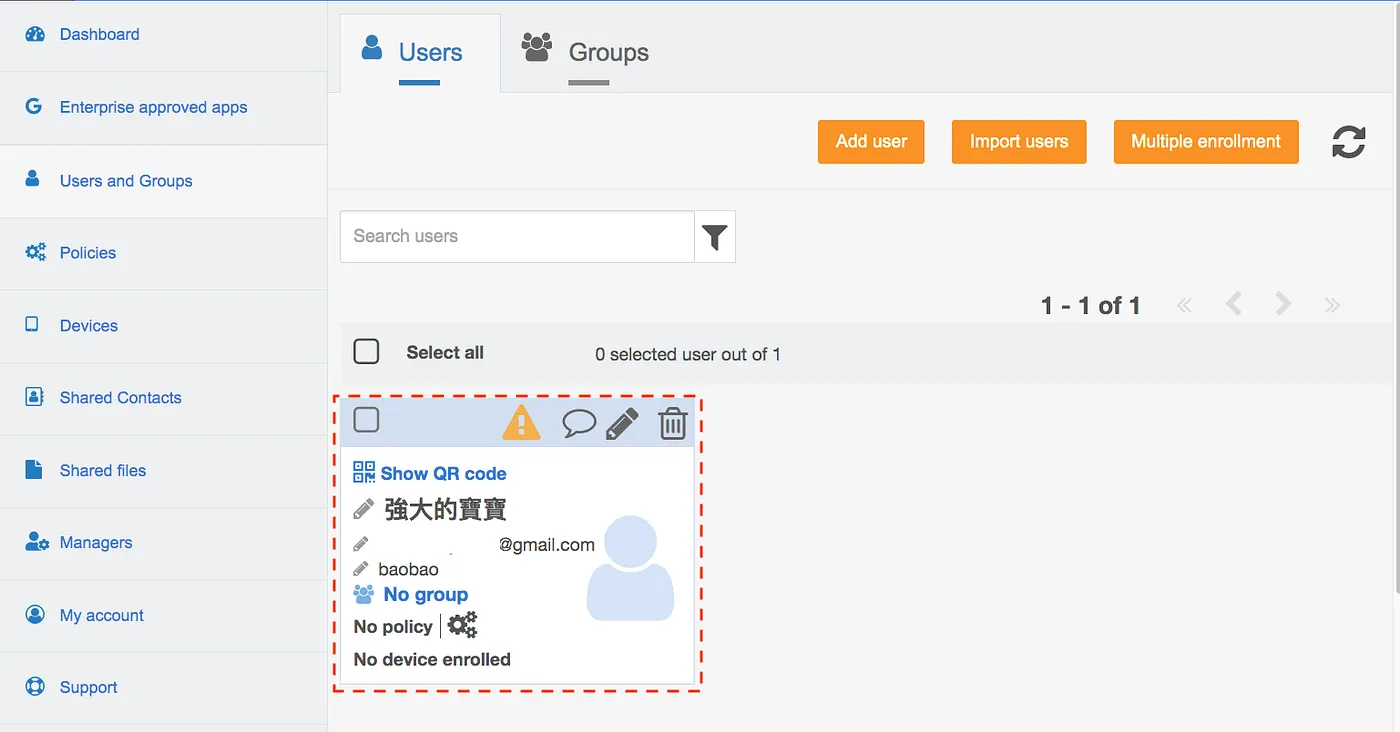Click the '1 - 1 of 1' page count
The height and width of the screenshot is (732, 1400).
(1091, 306)
